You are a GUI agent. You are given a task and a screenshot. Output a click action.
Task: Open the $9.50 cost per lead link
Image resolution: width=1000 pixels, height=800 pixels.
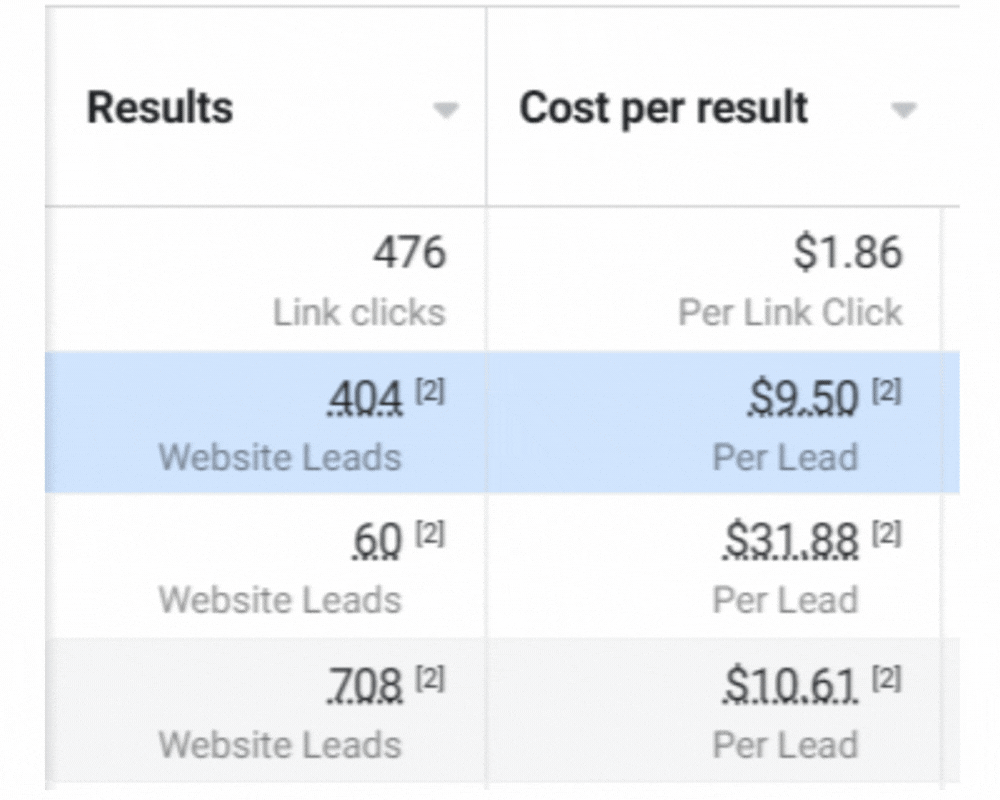[804, 400]
